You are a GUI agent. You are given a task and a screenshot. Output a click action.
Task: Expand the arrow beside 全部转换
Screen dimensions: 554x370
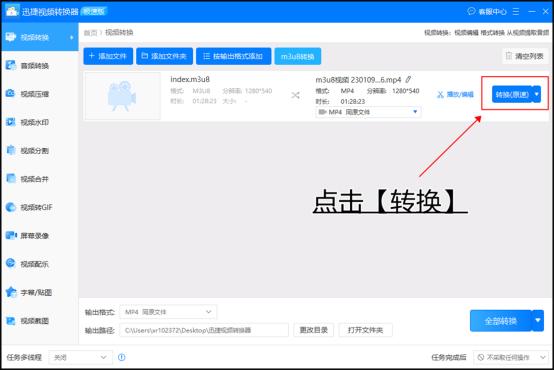538,321
